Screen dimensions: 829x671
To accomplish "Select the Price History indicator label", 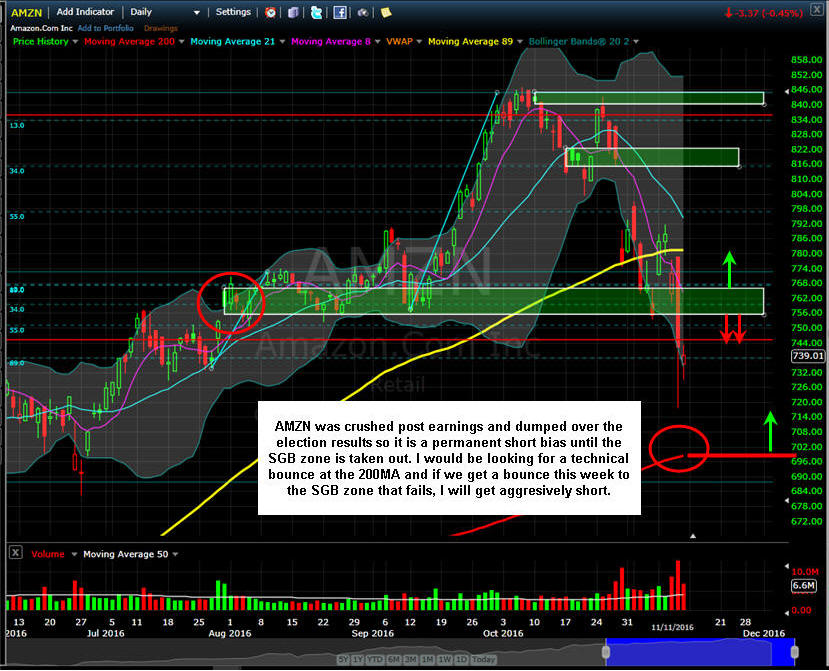I will click(x=41, y=41).
